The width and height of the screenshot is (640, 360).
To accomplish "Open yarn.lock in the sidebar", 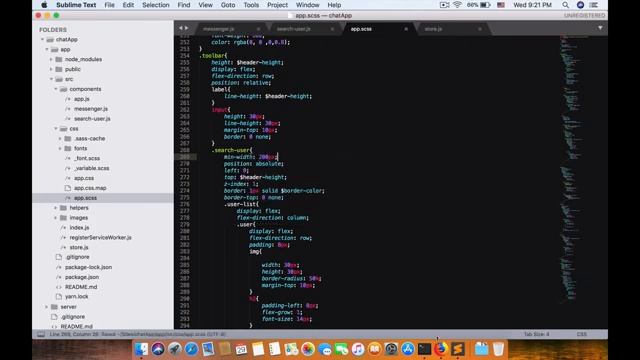I will coord(76,297).
